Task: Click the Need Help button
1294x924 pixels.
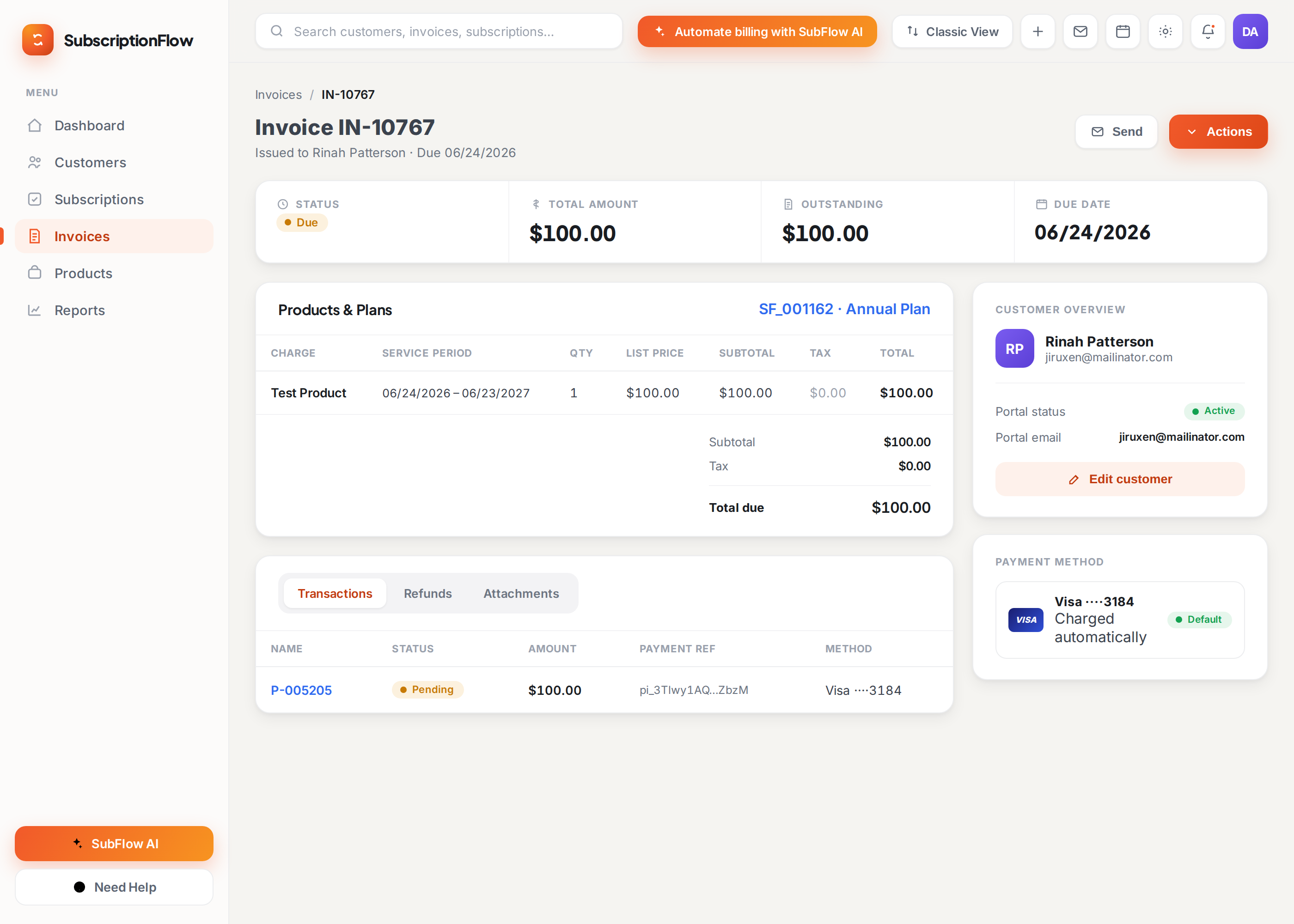Action: point(114,887)
